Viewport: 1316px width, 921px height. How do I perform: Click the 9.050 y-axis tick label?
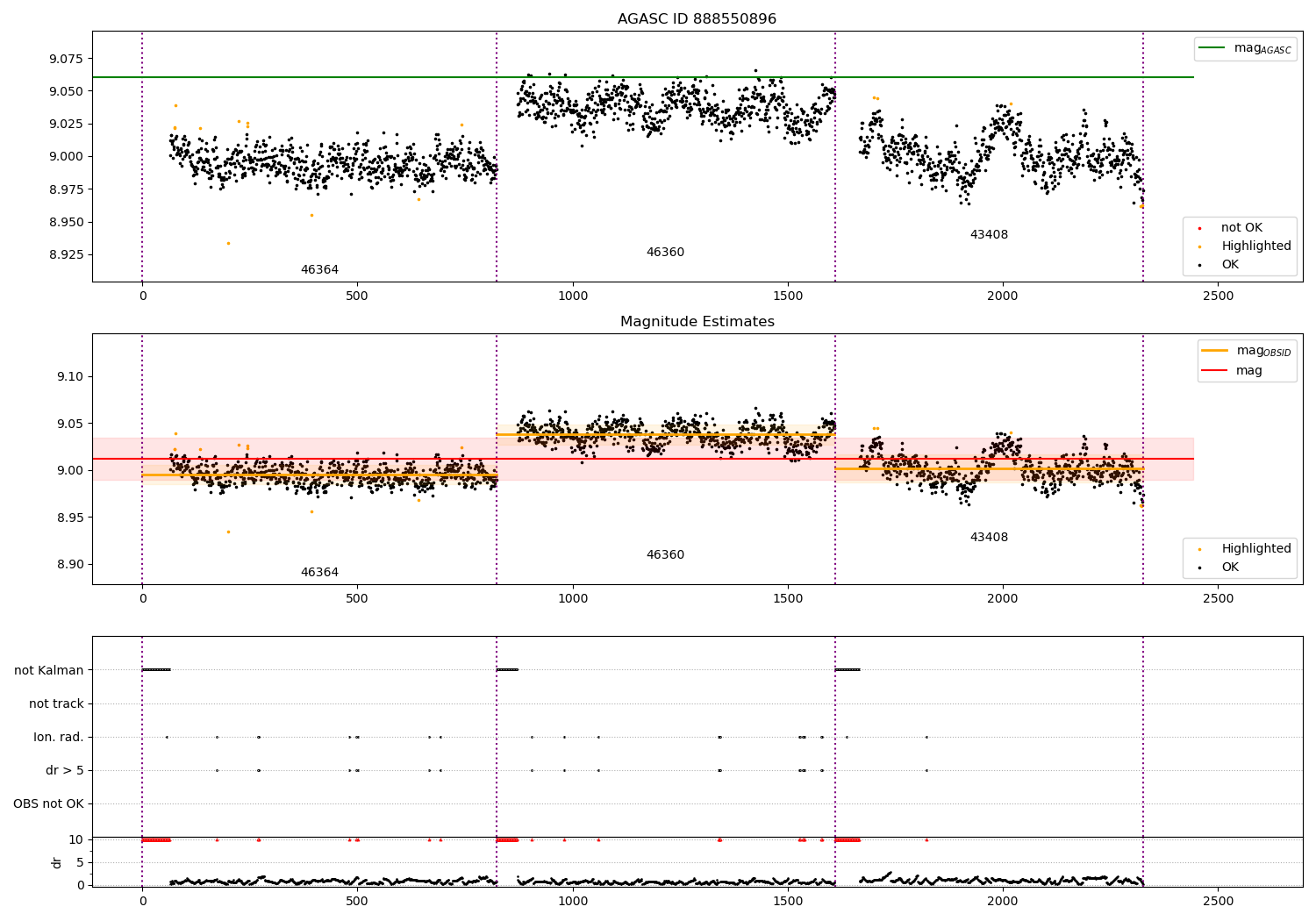(x=66, y=91)
